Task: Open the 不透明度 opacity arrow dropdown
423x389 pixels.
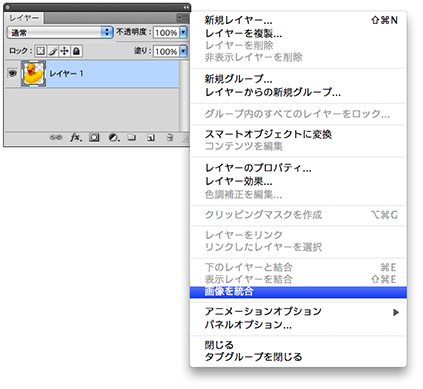Action: coord(183,32)
